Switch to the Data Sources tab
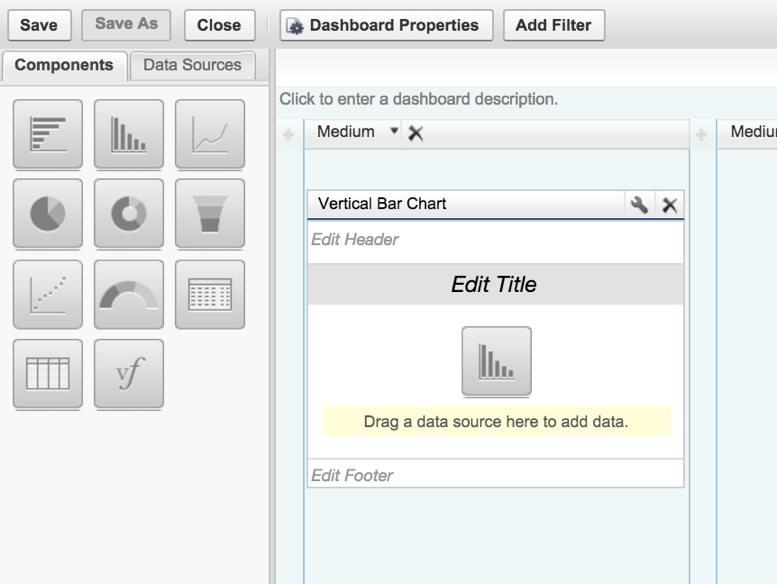 coord(192,65)
